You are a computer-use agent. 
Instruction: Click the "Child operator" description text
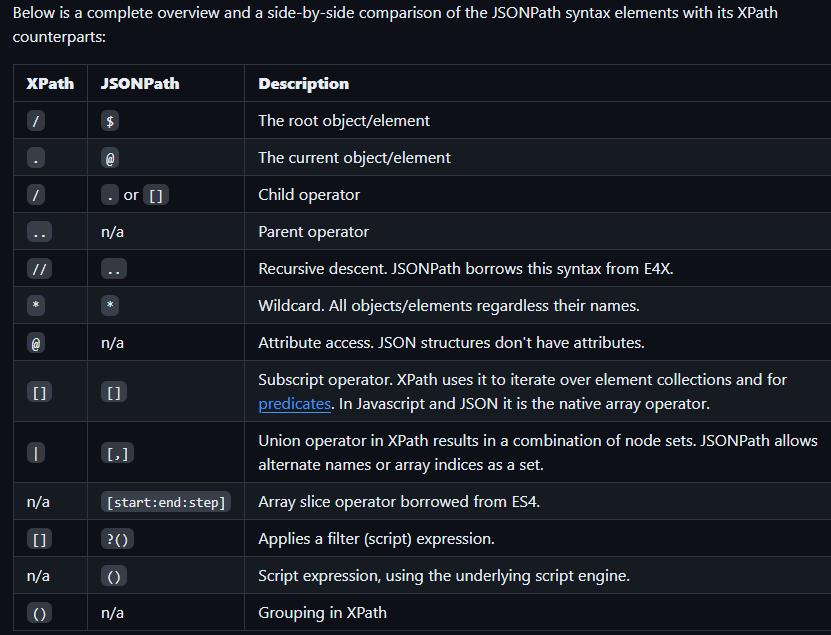pos(309,195)
